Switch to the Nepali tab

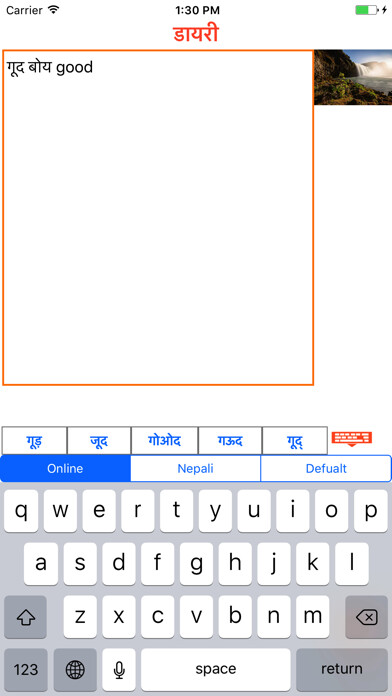click(195, 468)
